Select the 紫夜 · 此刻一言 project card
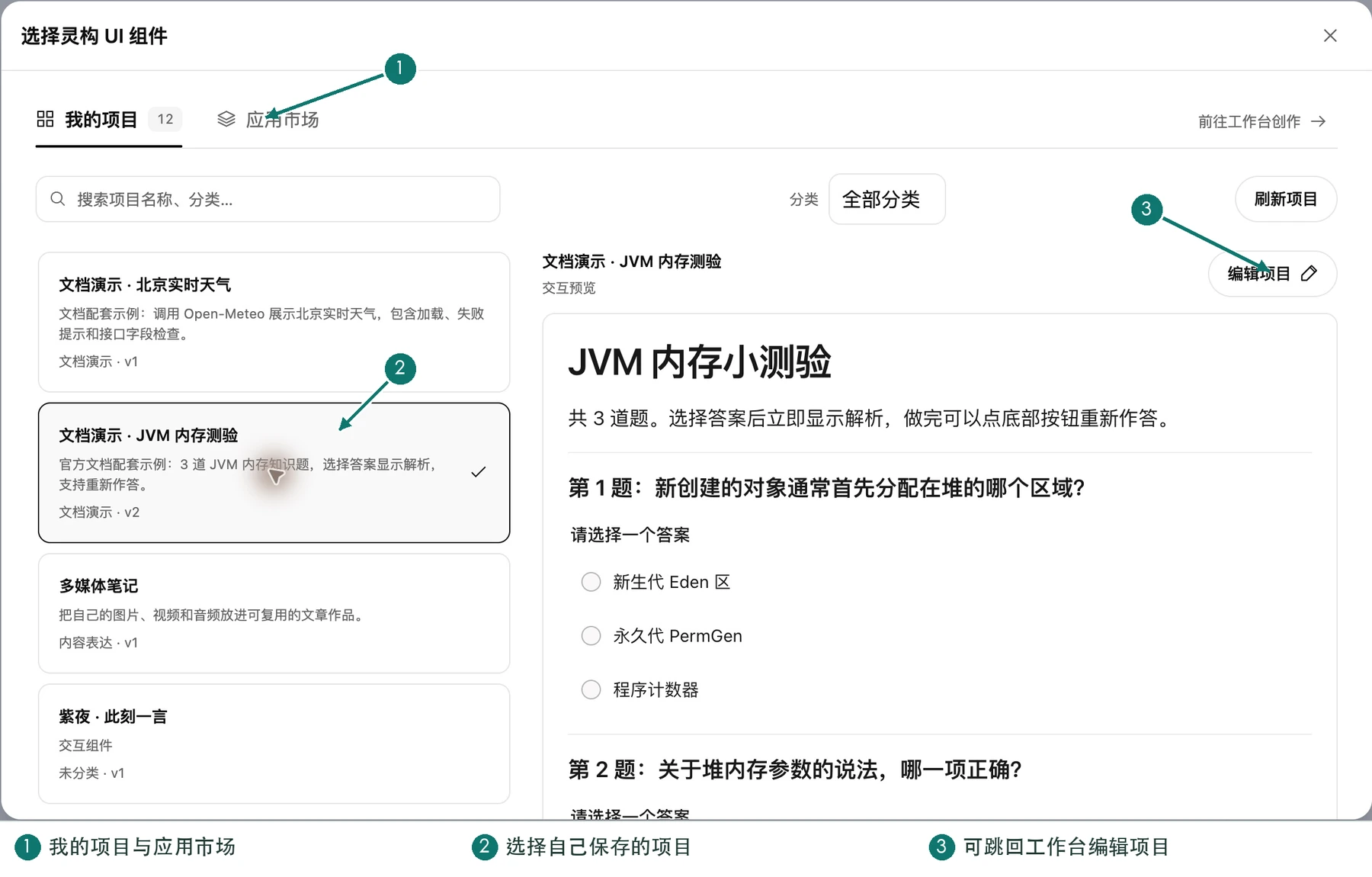The width and height of the screenshot is (1372, 877). tap(274, 744)
